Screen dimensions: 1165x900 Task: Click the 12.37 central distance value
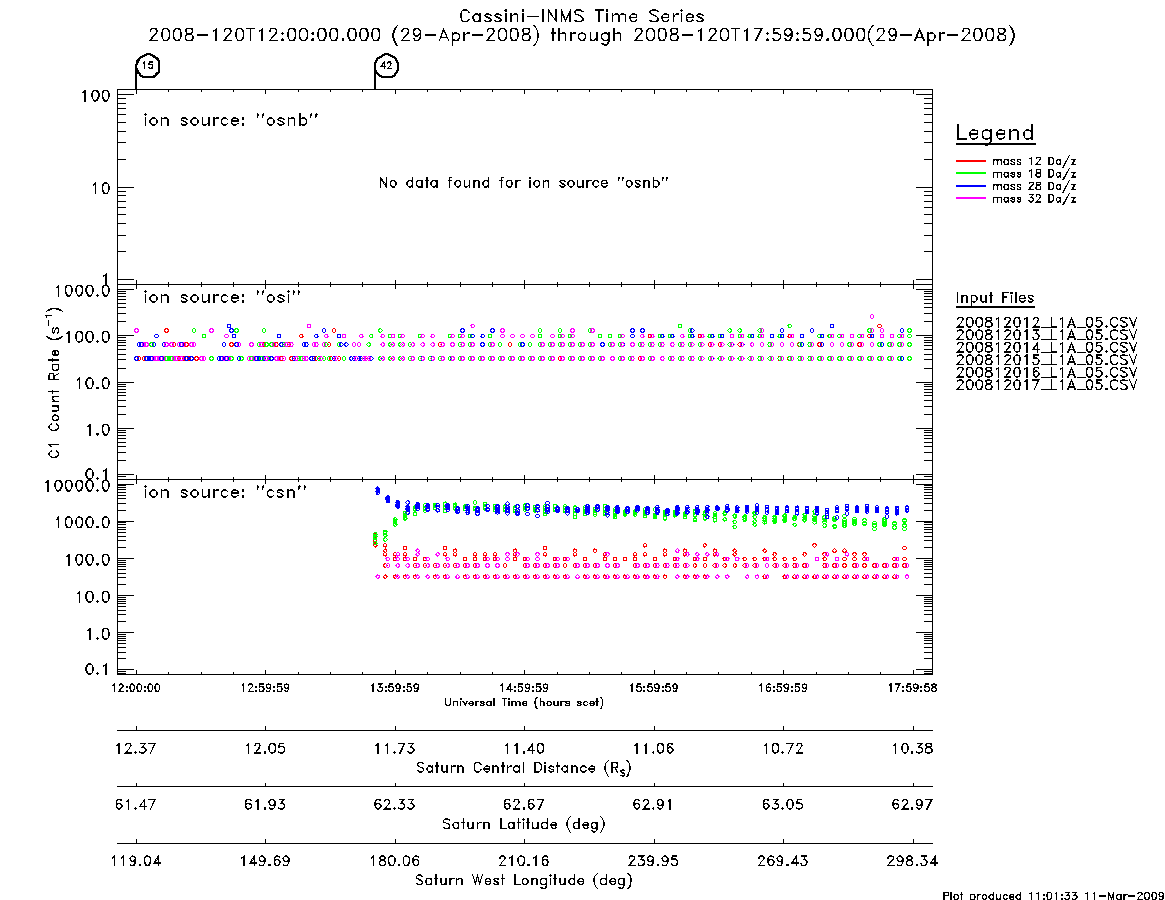coord(136,748)
